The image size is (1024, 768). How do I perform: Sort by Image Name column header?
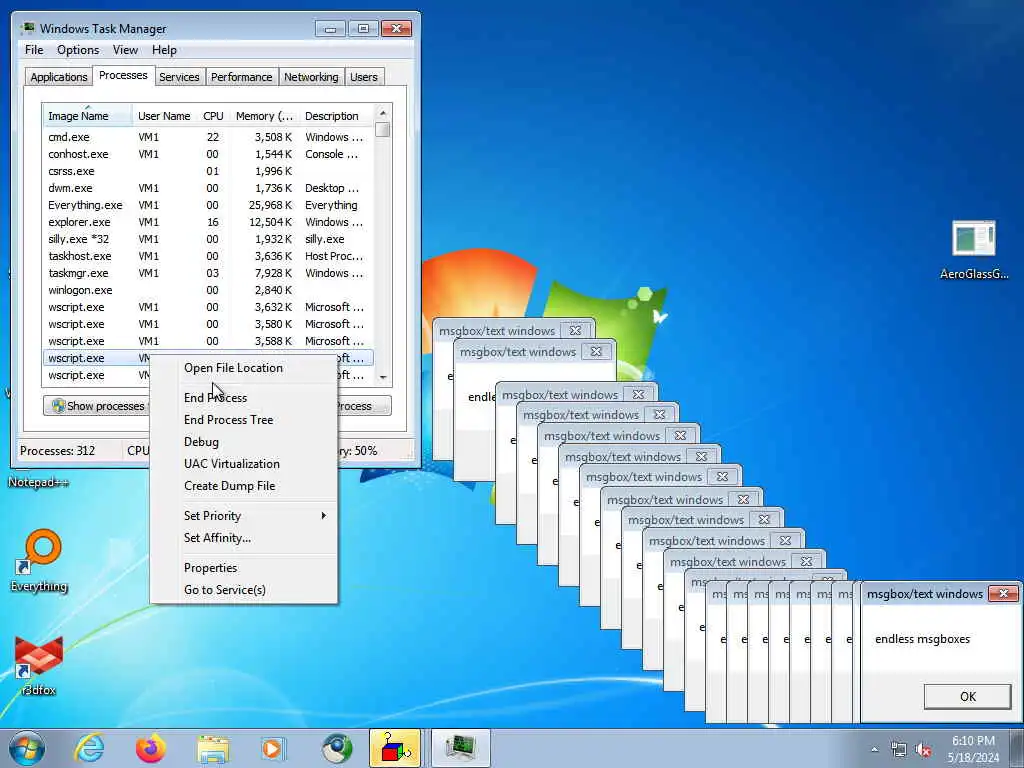click(88, 116)
